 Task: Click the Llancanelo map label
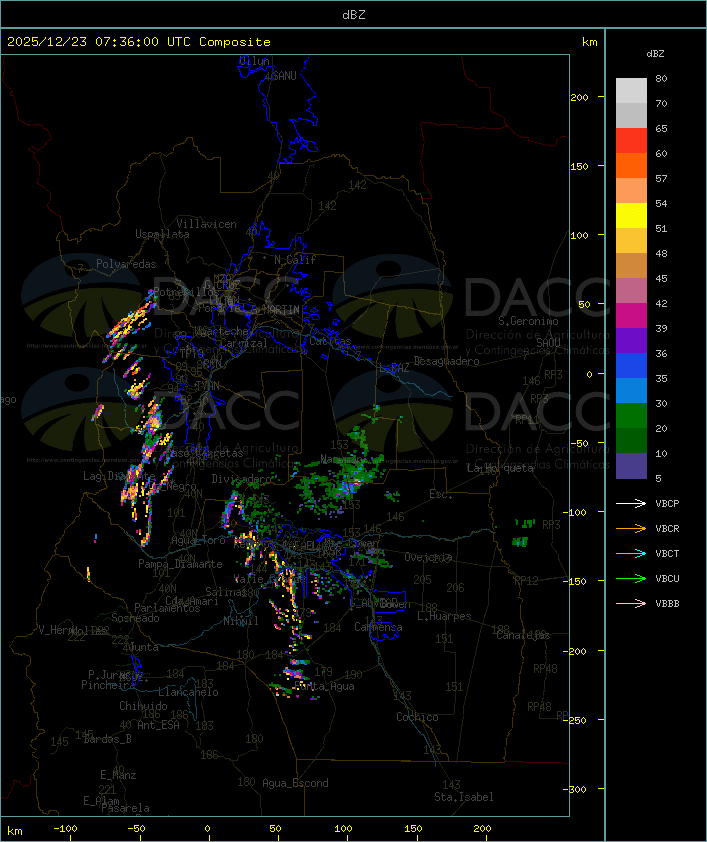coord(188,693)
